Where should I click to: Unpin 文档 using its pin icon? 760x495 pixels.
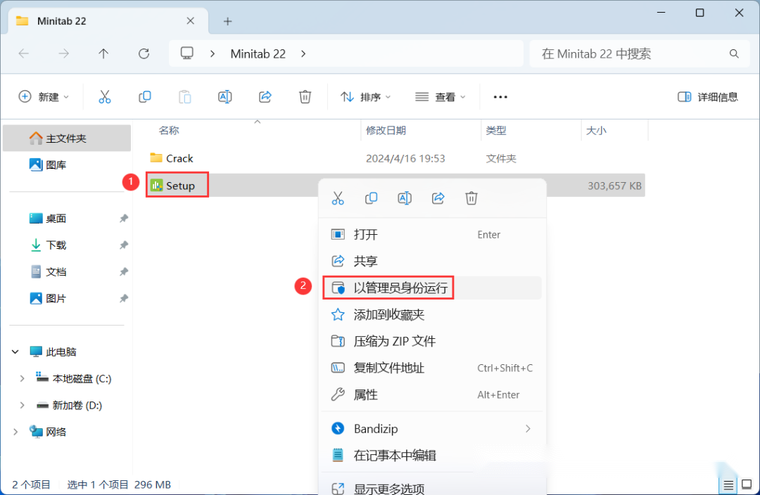click(x=124, y=272)
